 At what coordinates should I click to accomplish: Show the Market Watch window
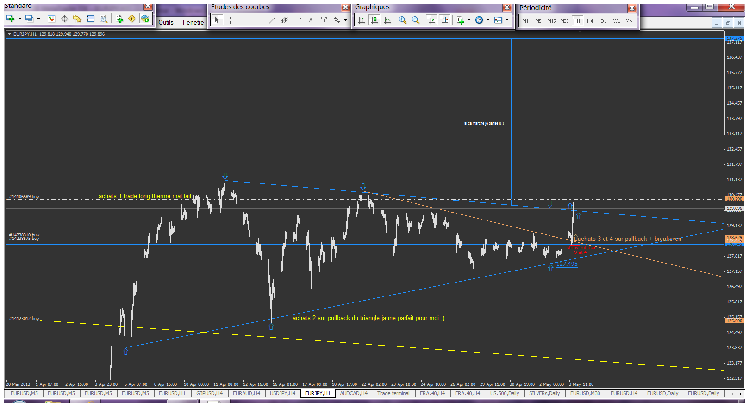(51, 19)
